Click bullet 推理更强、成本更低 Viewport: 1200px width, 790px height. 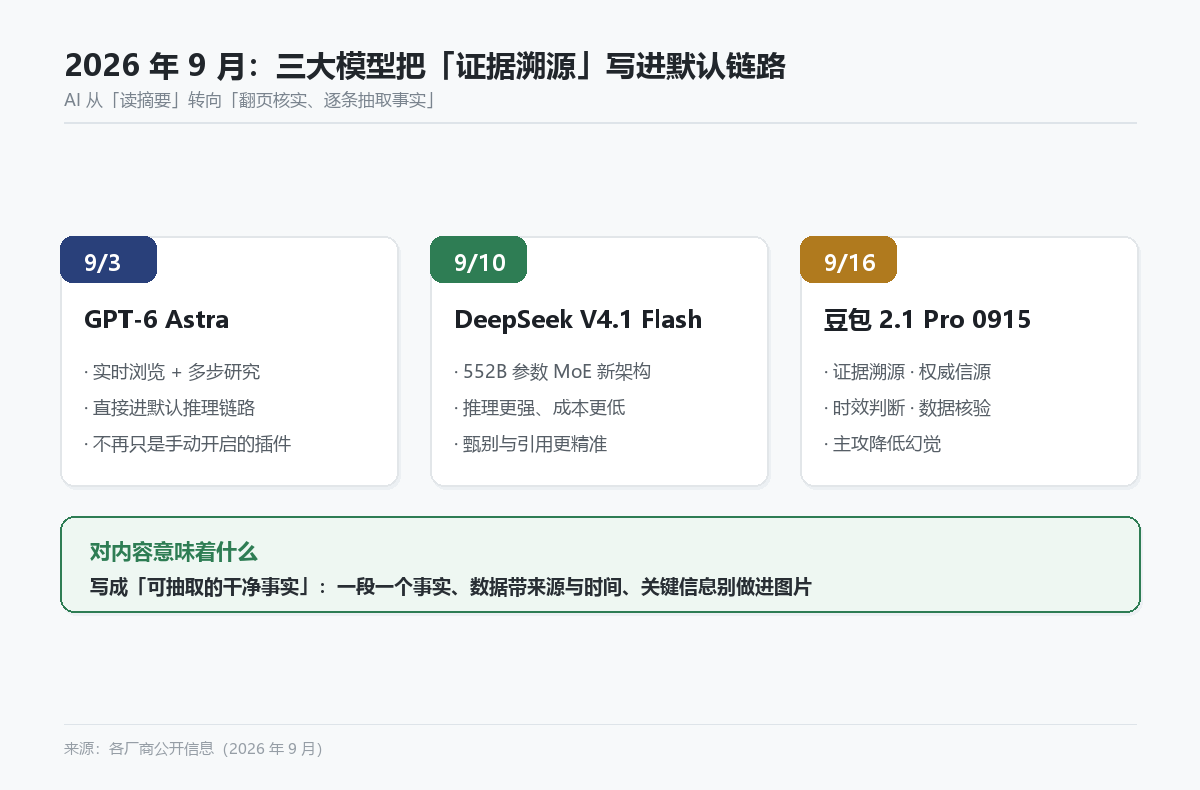pos(540,408)
